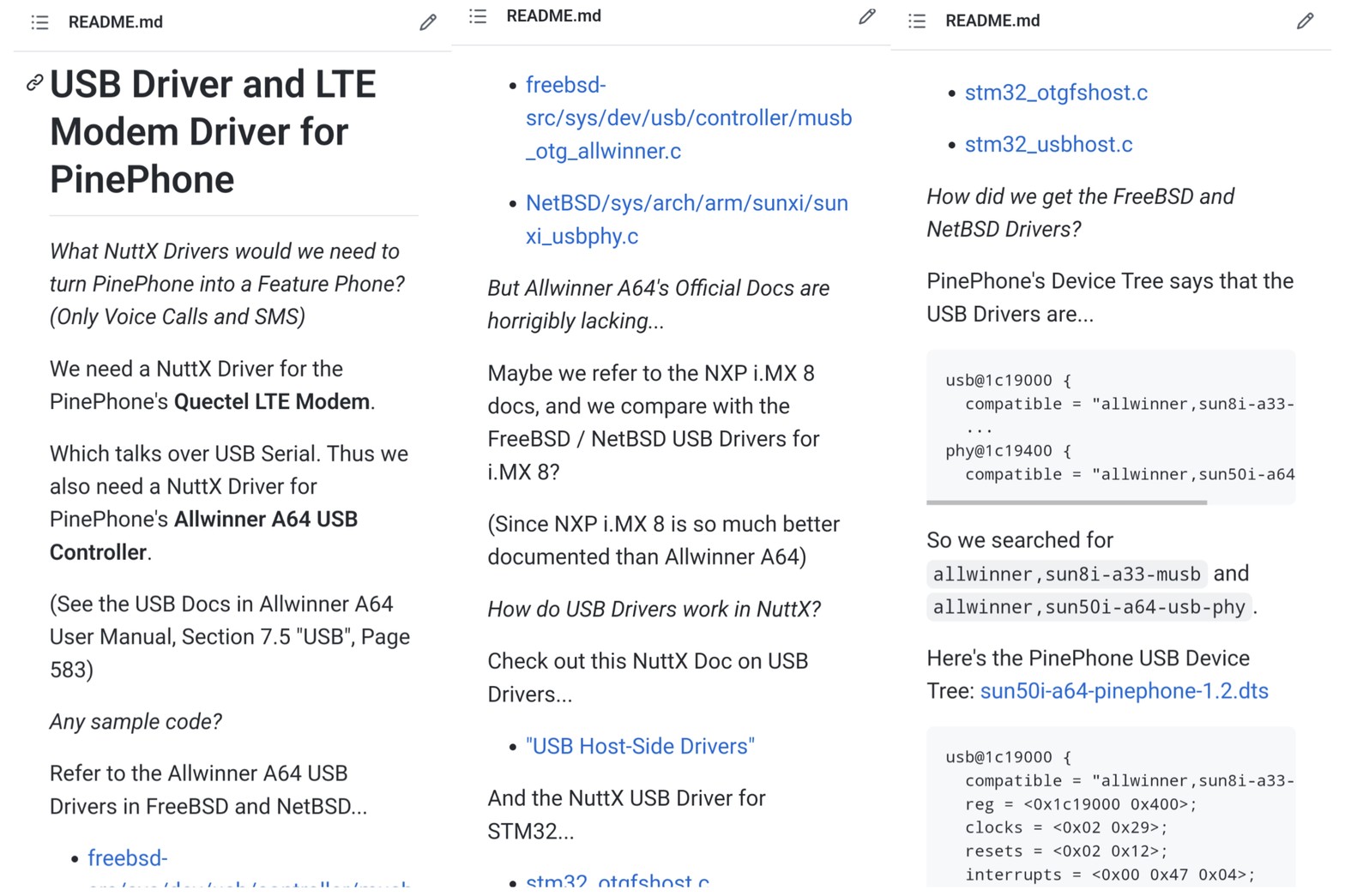Open the stm32_otgfshost.c link in right panel
The height and width of the screenshot is (896, 1345).
pos(1056,93)
